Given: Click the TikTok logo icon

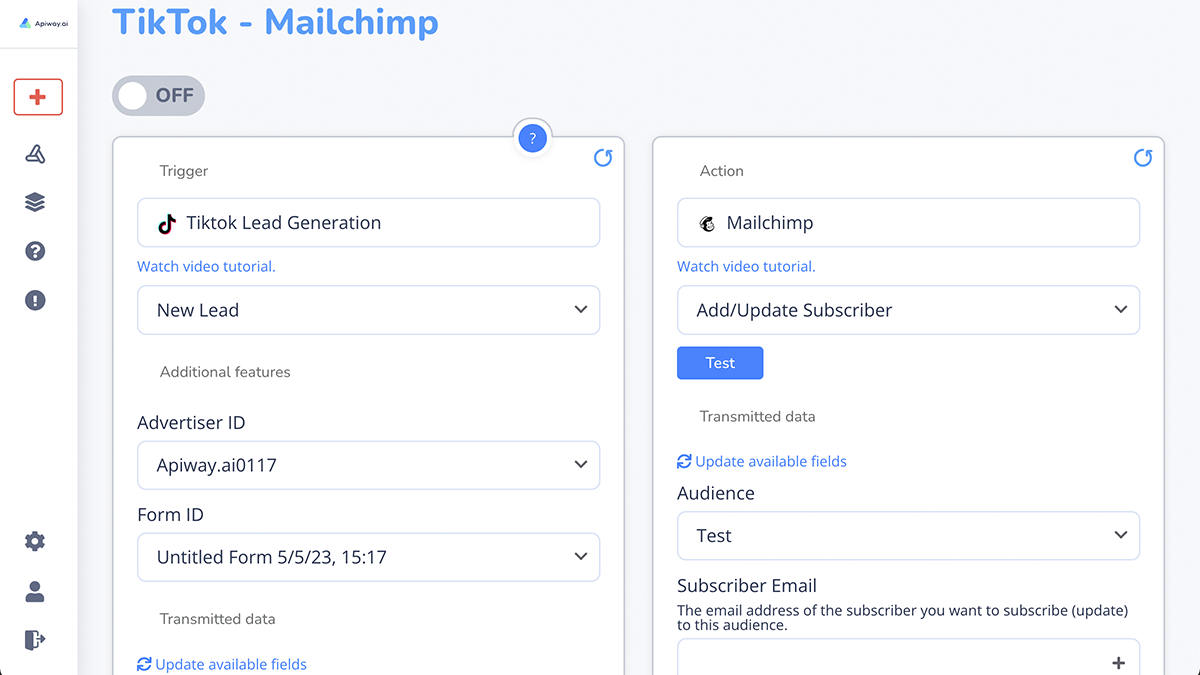Looking at the screenshot, I should click(167, 224).
